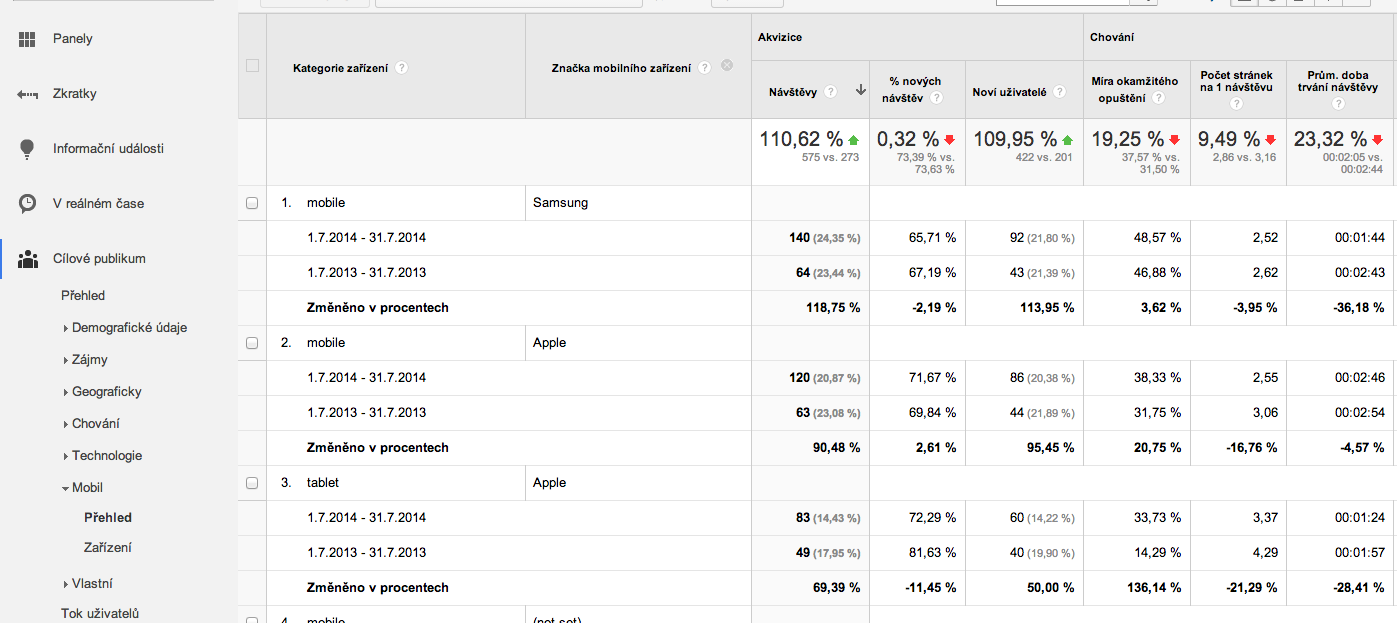Click the Zkratky arrow icon
Image resolution: width=1397 pixels, height=623 pixels.
point(27,94)
